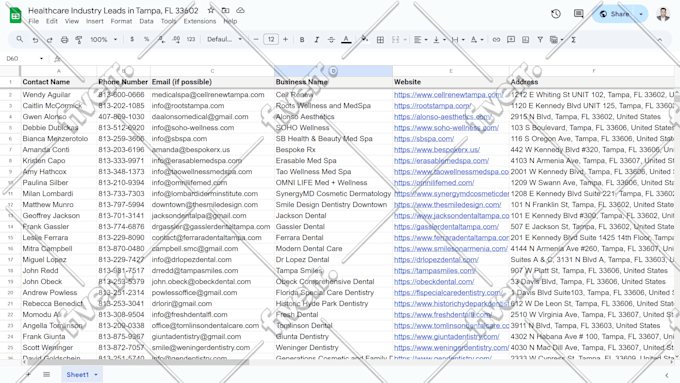Image resolution: width=680 pixels, height=383 pixels.
Task: Open the cellrenewtampa.com website link
Action: pyautogui.click(x=448, y=95)
